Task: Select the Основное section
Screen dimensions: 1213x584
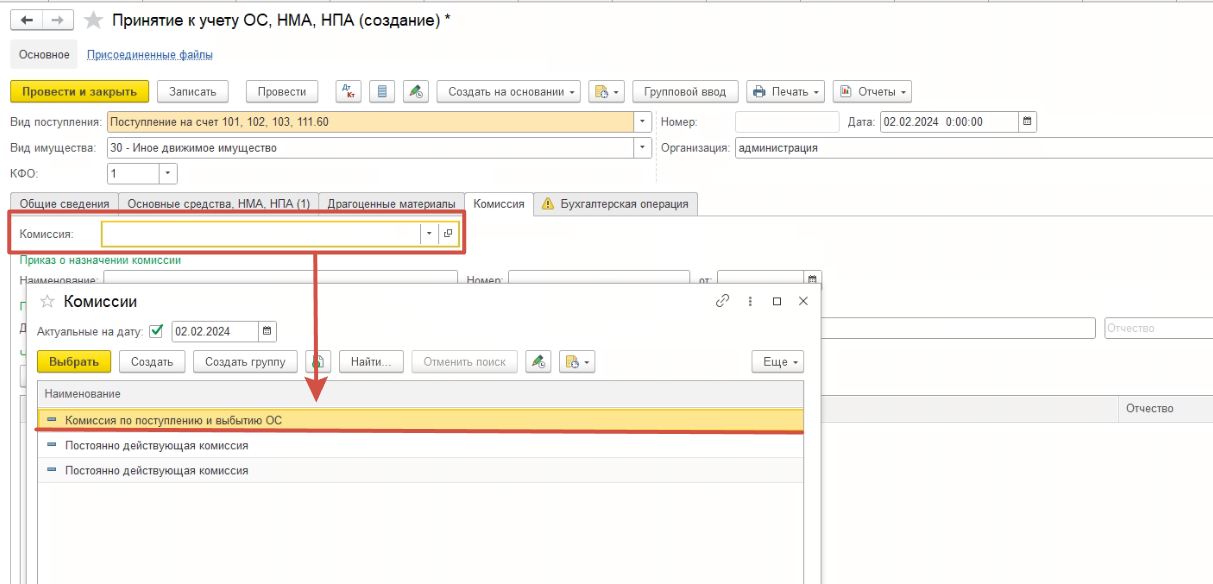Action: coord(44,55)
